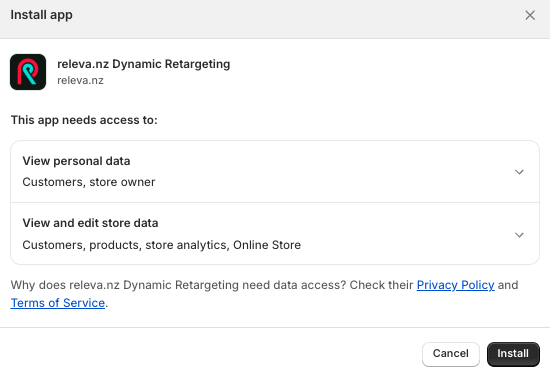This screenshot has height=376, width=550.
Task: Expand the View personal data chevron
Action: (x=519, y=172)
